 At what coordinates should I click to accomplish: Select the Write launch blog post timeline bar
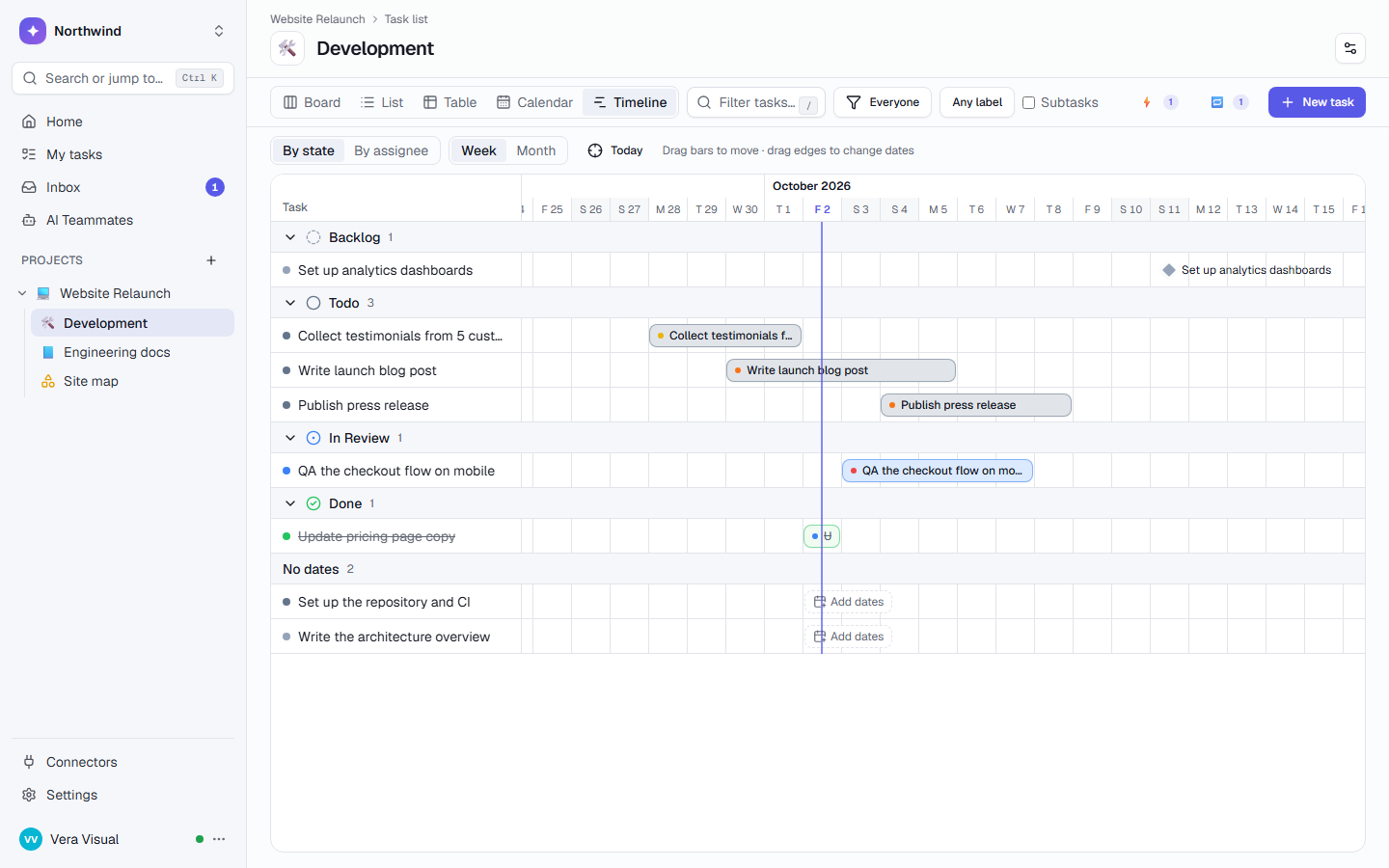click(x=841, y=370)
